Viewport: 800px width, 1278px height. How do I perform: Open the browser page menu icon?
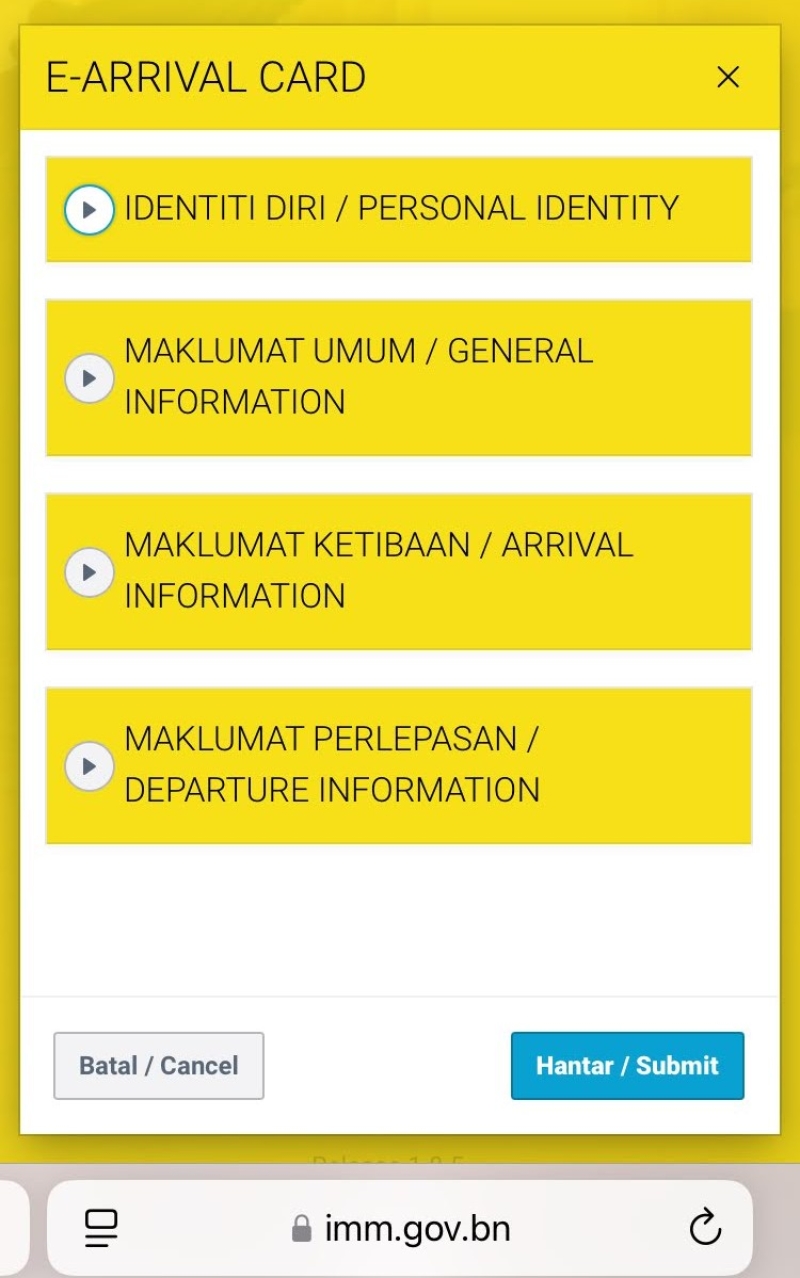point(101,1227)
